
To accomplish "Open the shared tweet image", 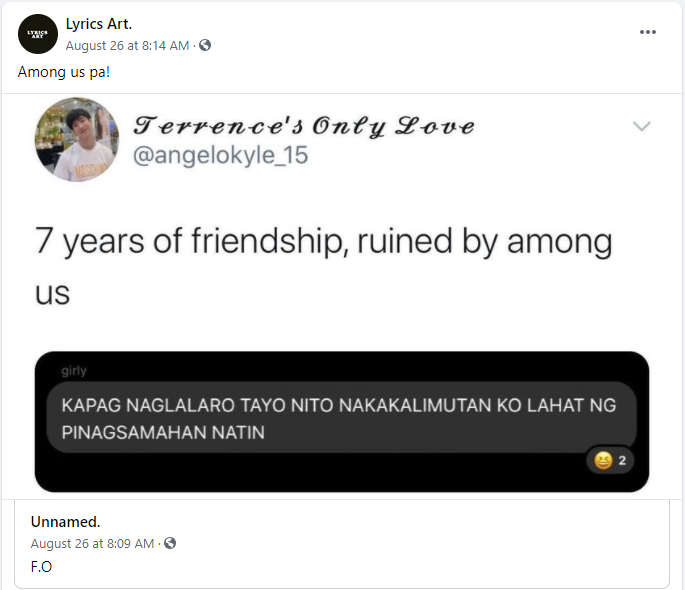I will click(342, 297).
